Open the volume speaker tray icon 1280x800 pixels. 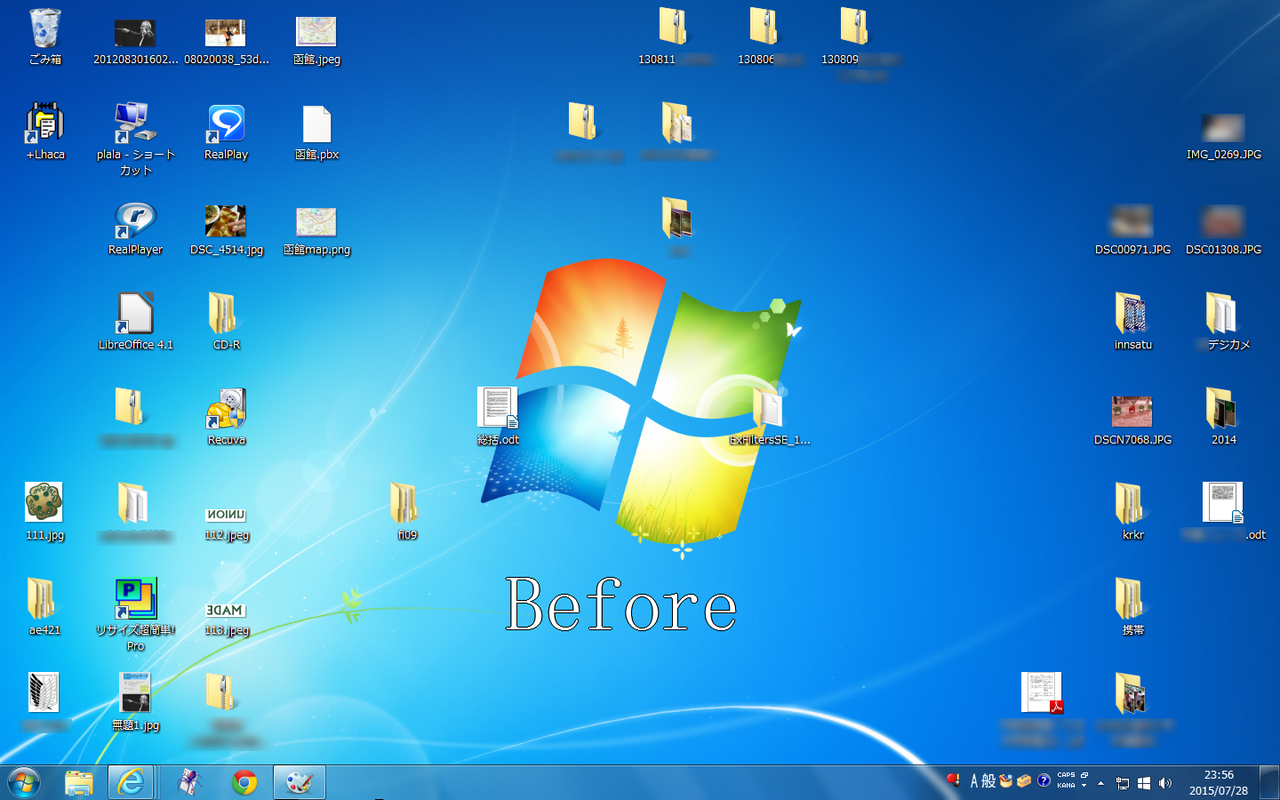[1165, 783]
